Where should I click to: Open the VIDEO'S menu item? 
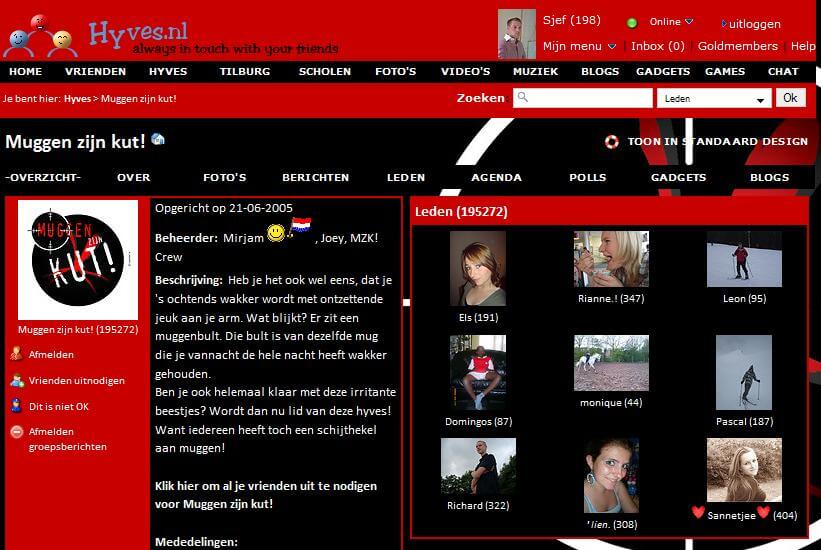pos(465,71)
